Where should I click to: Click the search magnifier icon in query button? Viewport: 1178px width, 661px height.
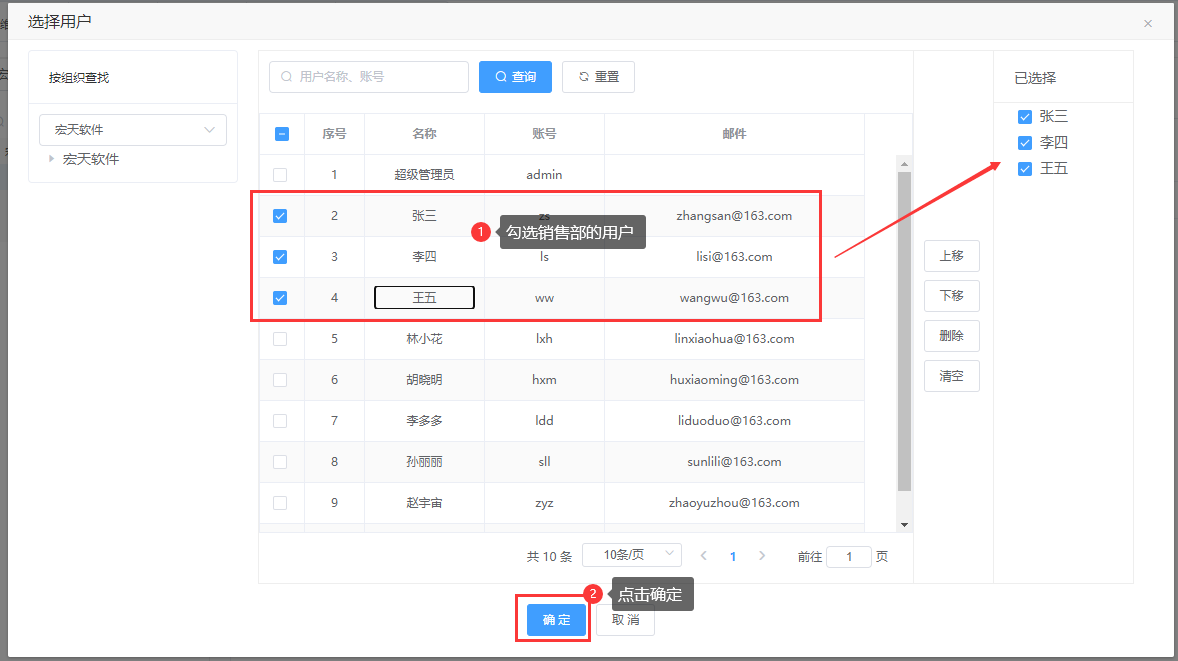click(x=500, y=77)
